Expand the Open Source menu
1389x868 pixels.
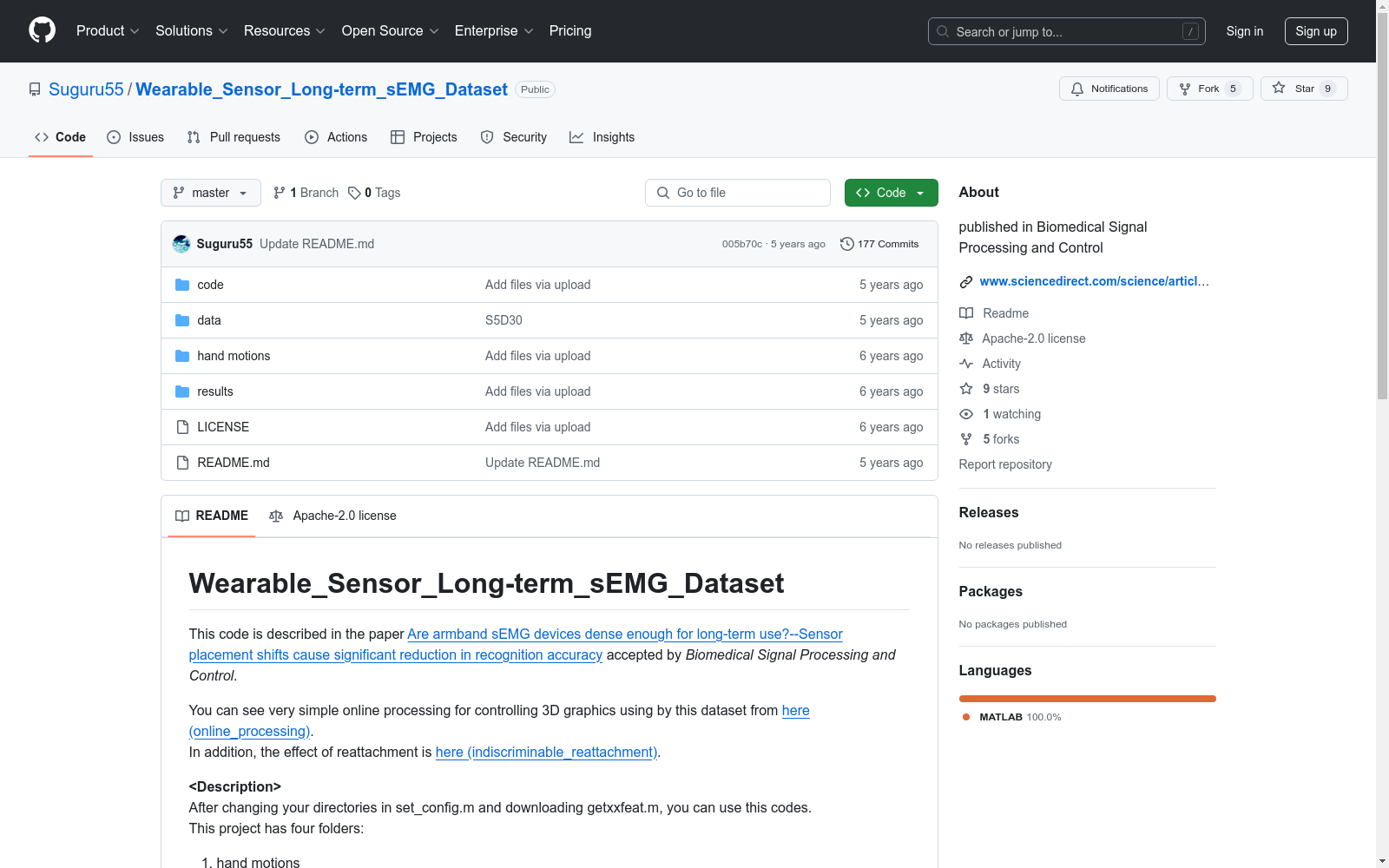(x=391, y=31)
